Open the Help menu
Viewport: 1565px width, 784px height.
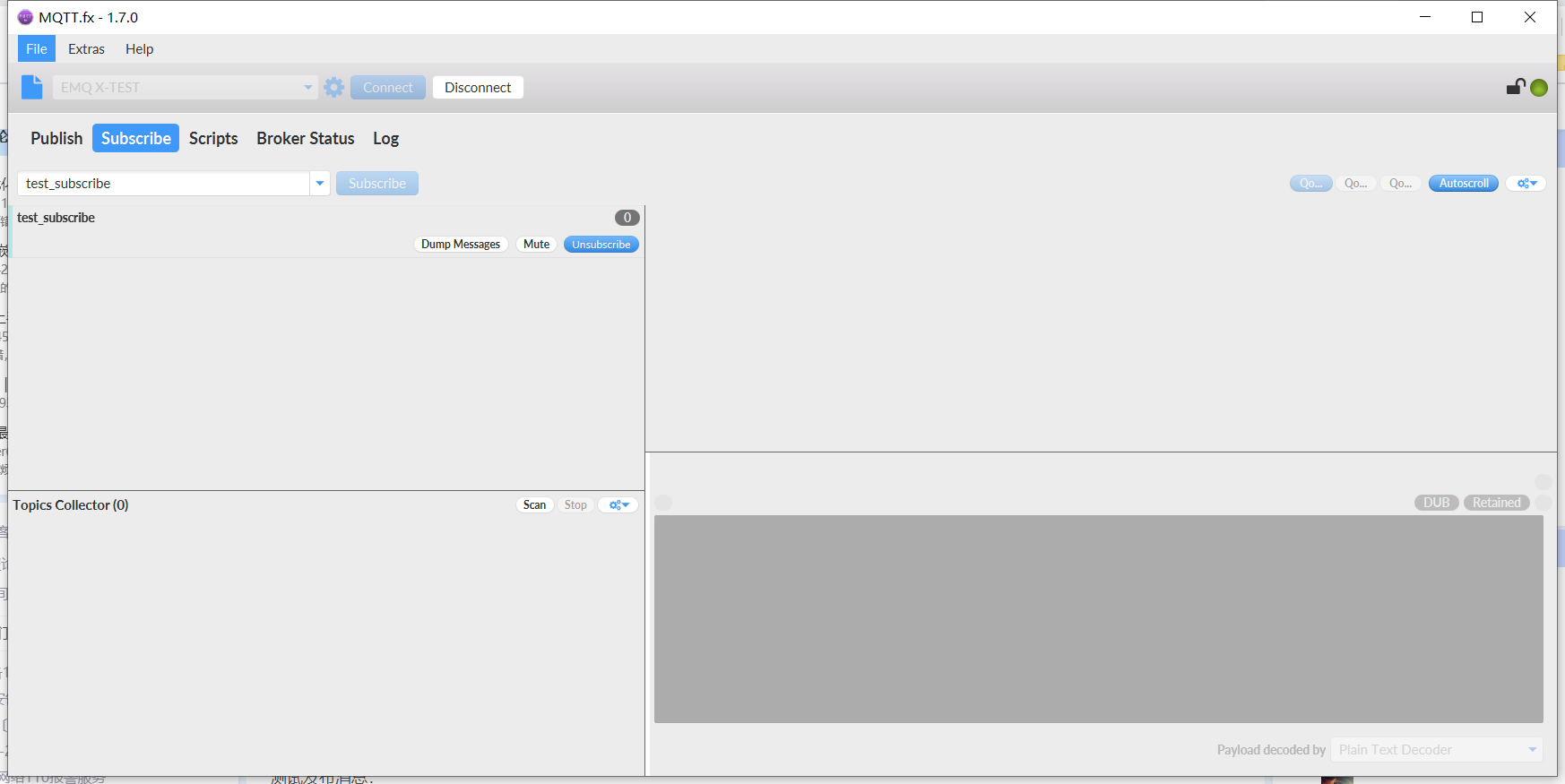[x=139, y=48]
